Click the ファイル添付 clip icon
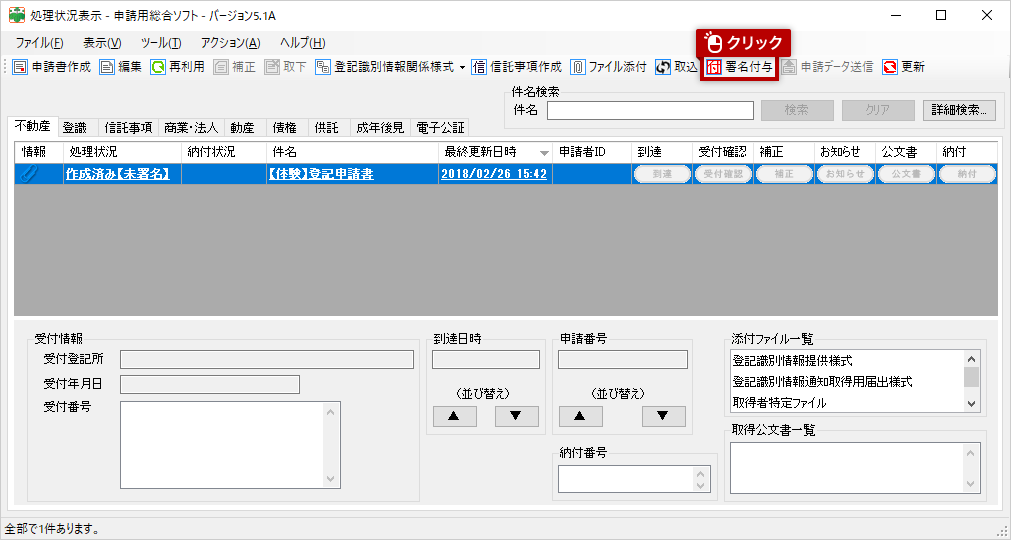 point(578,67)
